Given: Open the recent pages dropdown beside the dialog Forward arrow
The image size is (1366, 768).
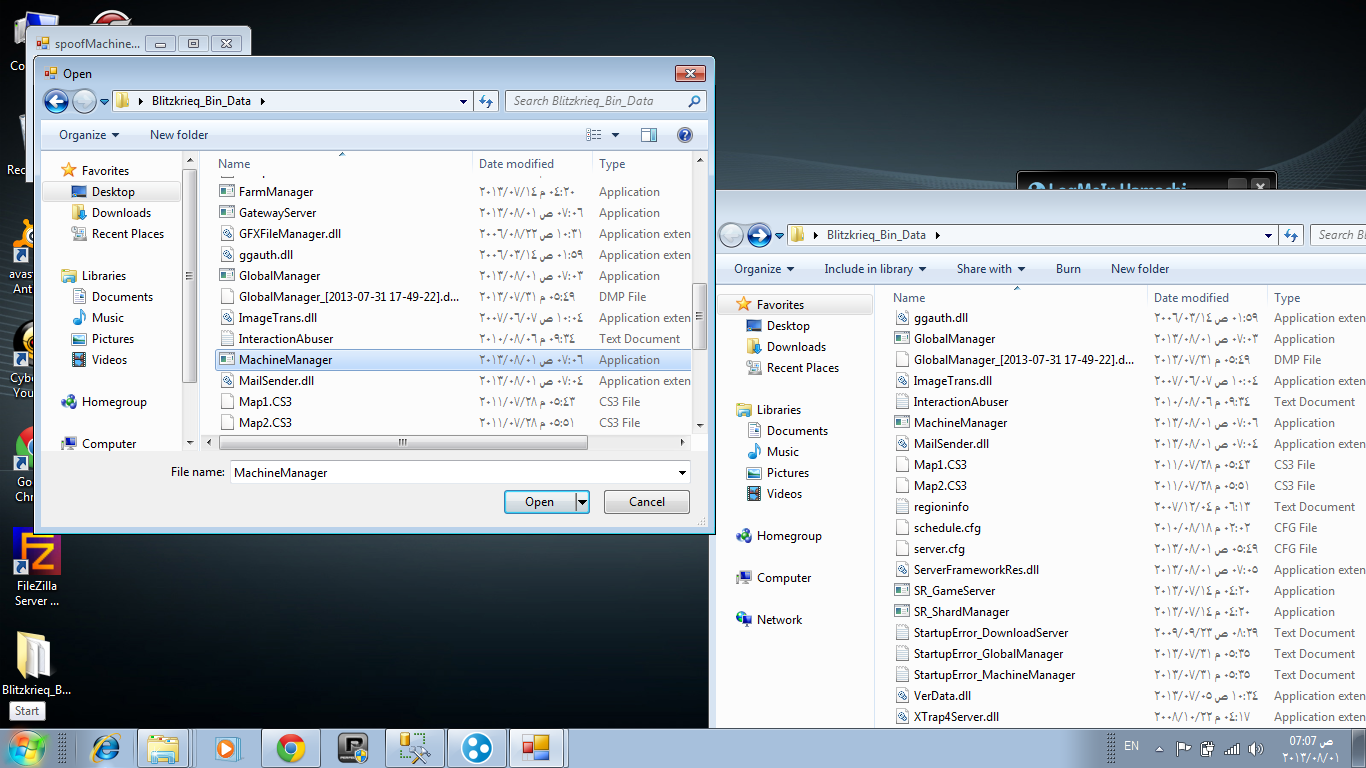Looking at the screenshot, I should click(x=104, y=102).
